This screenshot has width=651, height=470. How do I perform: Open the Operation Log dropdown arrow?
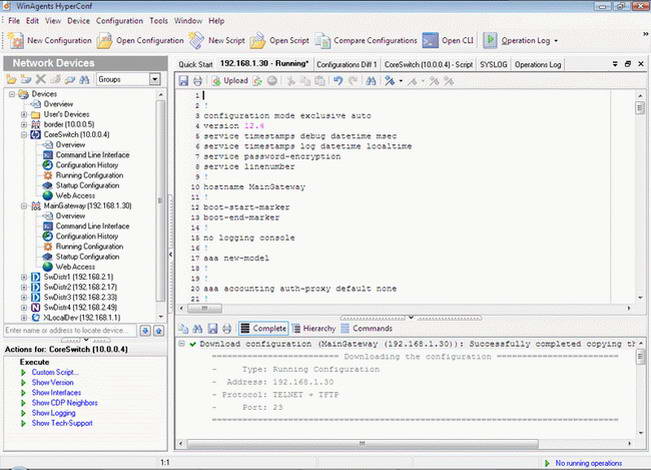(556, 41)
